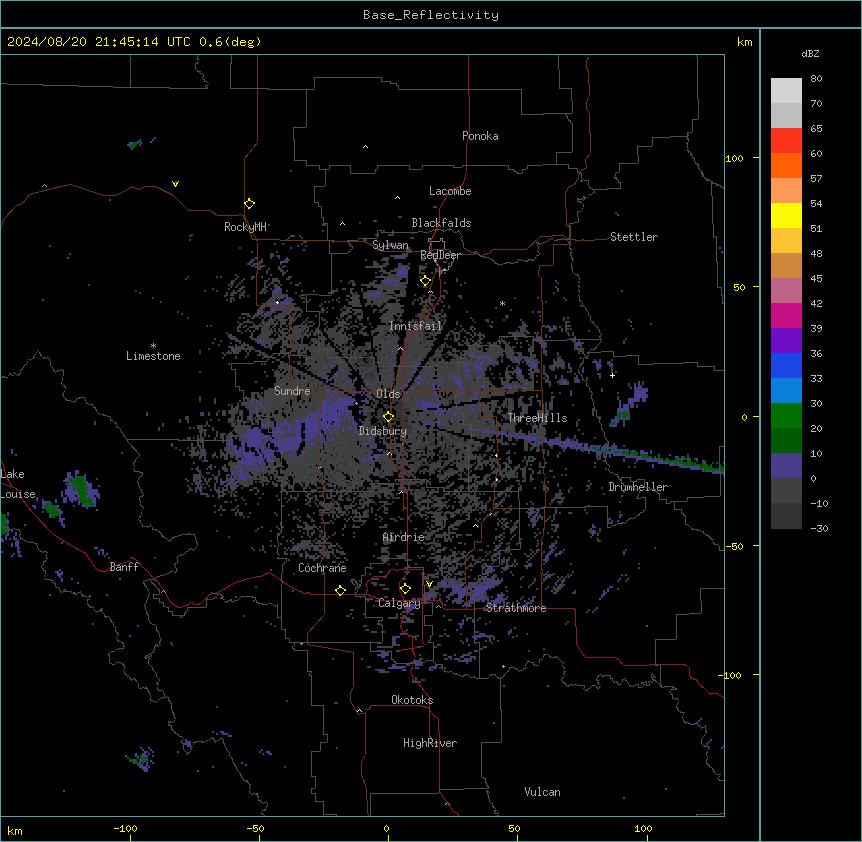
Task: Click the magenta 42 dBZ legend swatch
Action: [786, 315]
